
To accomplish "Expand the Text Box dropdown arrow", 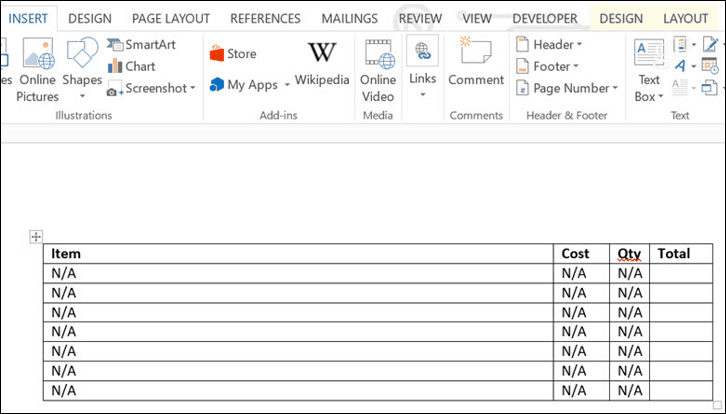I will (661, 96).
